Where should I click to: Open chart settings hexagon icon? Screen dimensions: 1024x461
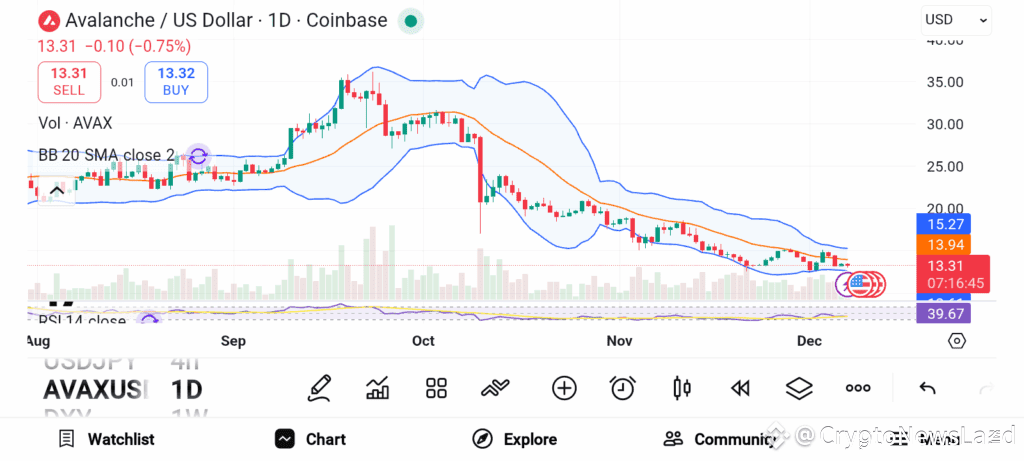pyautogui.click(x=957, y=342)
